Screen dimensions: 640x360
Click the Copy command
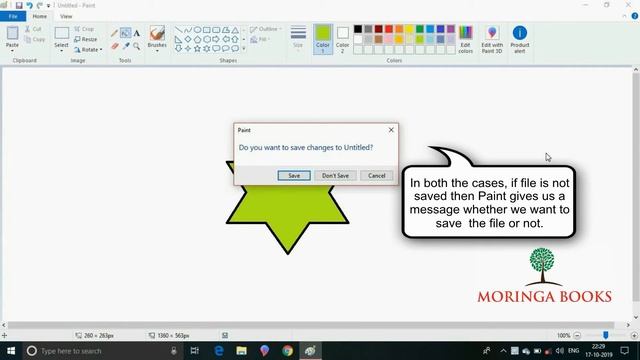[35, 39]
